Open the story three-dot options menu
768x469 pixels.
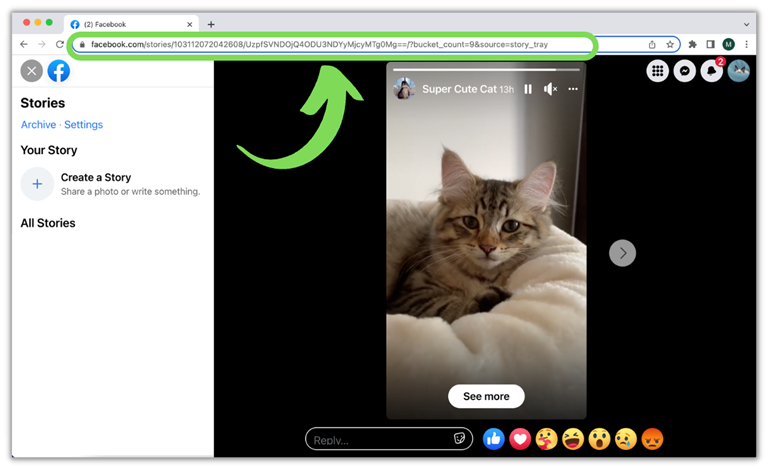pos(573,89)
